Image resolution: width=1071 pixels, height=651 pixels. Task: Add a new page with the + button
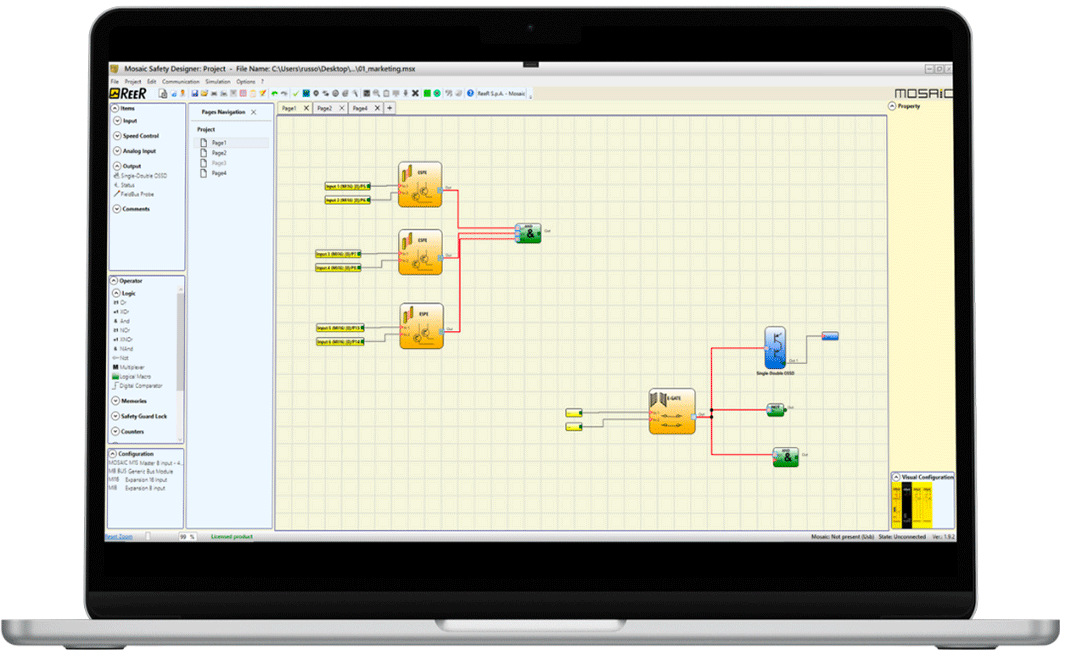[x=388, y=107]
